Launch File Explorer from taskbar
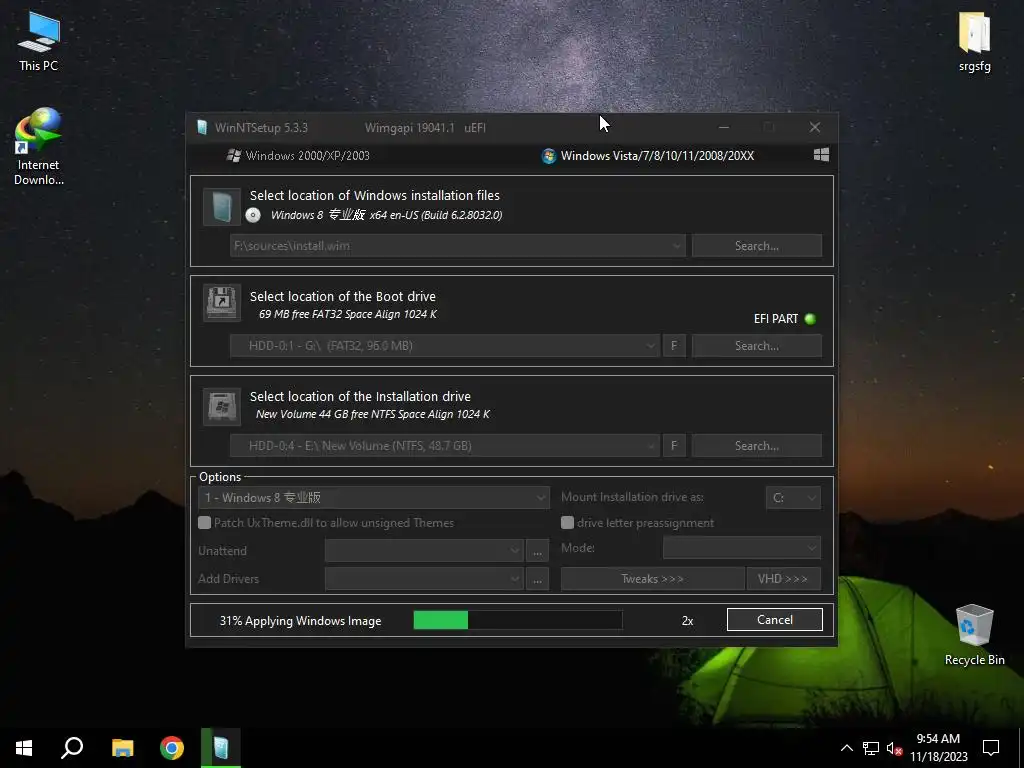 point(122,748)
